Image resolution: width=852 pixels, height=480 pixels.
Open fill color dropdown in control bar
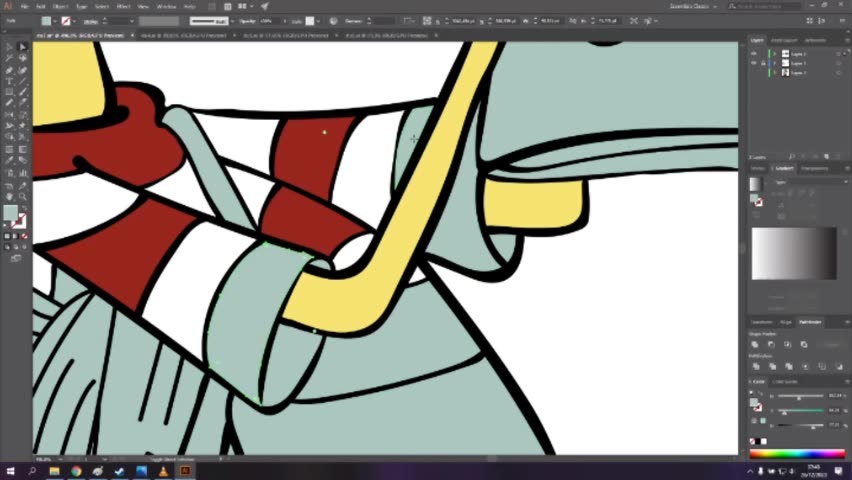55,21
